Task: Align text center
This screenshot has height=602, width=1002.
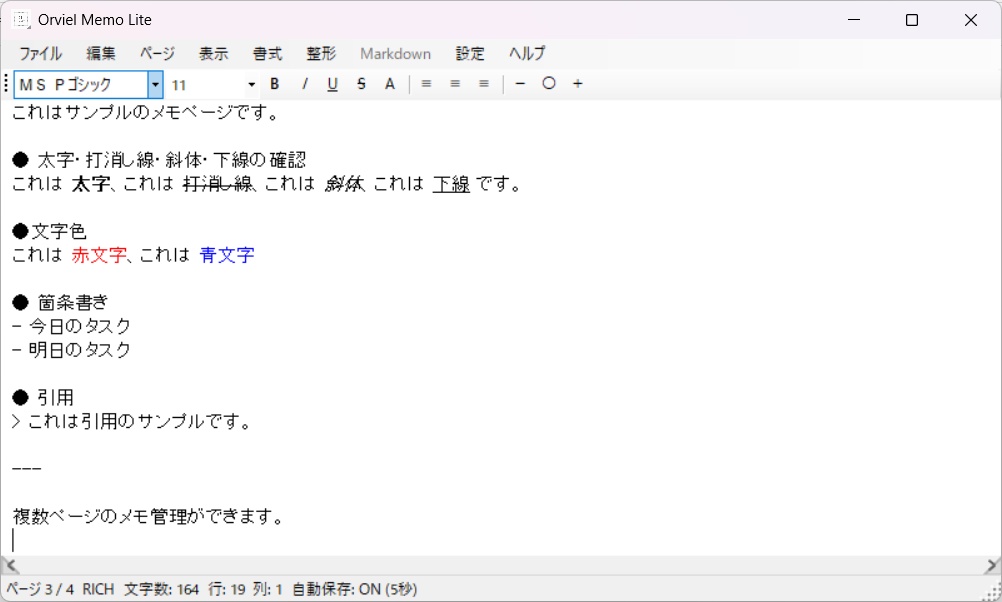Action: 455,84
